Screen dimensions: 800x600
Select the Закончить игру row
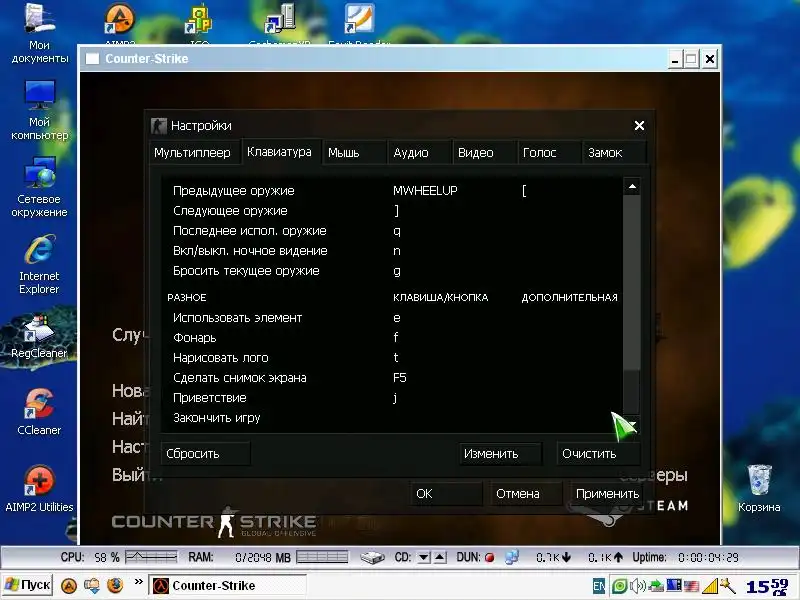click(393, 418)
